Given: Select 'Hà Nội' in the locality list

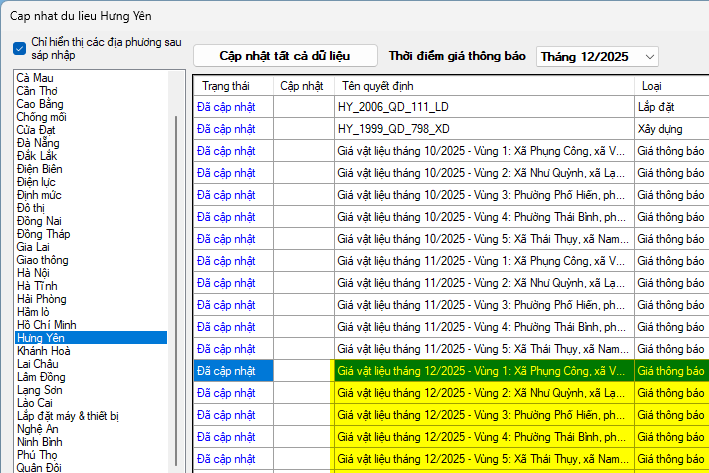Looking at the screenshot, I should point(35,273).
